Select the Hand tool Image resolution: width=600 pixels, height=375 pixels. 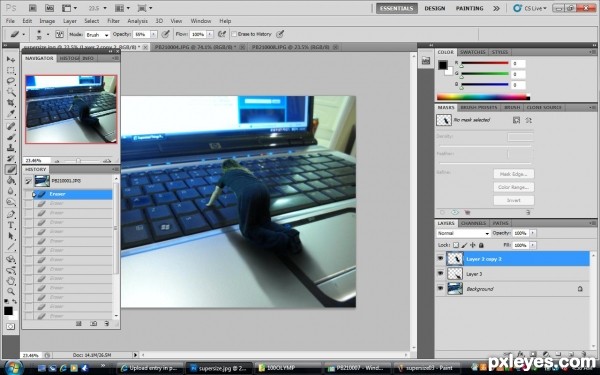[11, 281]
